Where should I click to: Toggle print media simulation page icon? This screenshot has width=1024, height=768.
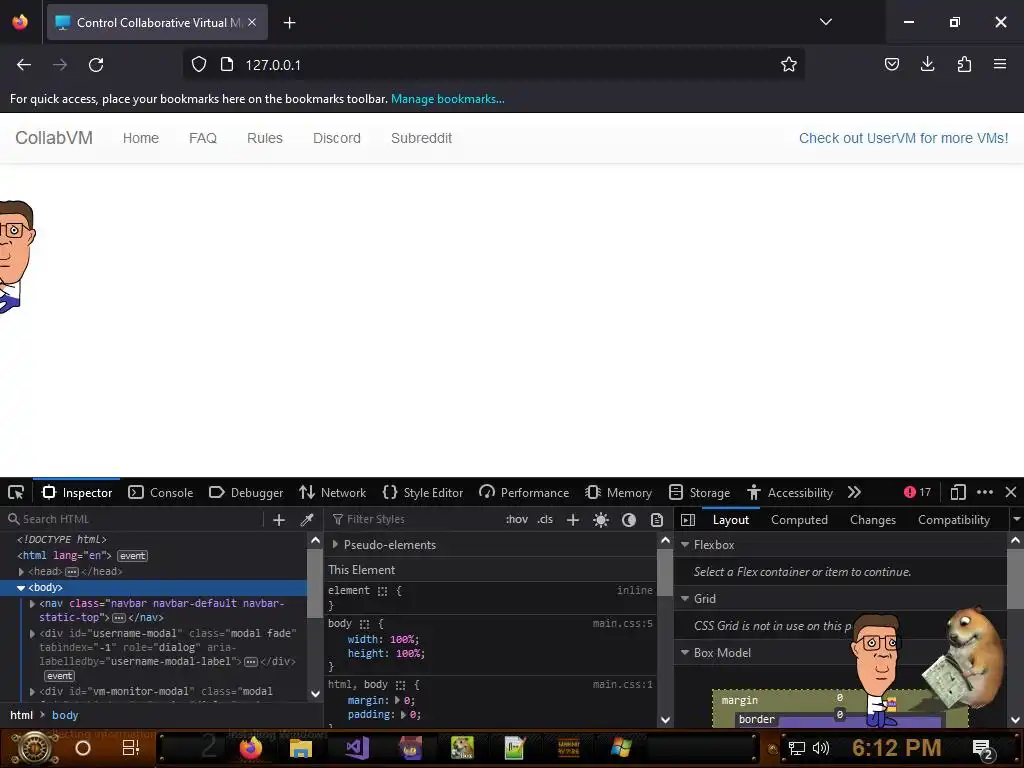point(657,520)
